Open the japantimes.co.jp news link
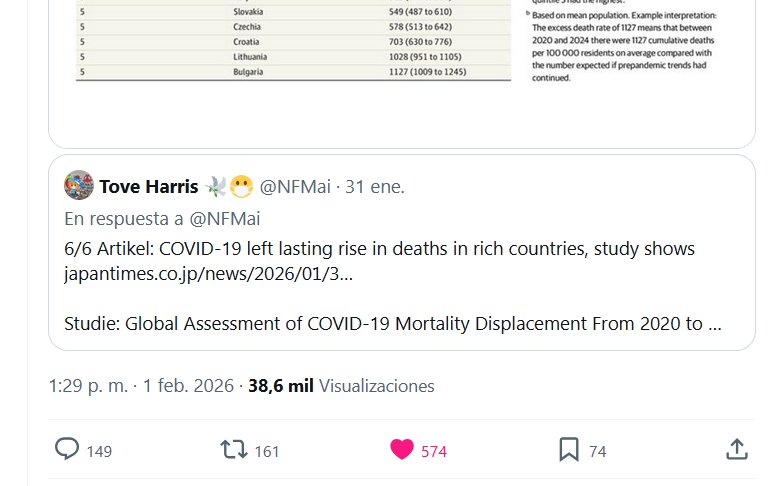This screenshot has height=486, width=776. [208, 272]
